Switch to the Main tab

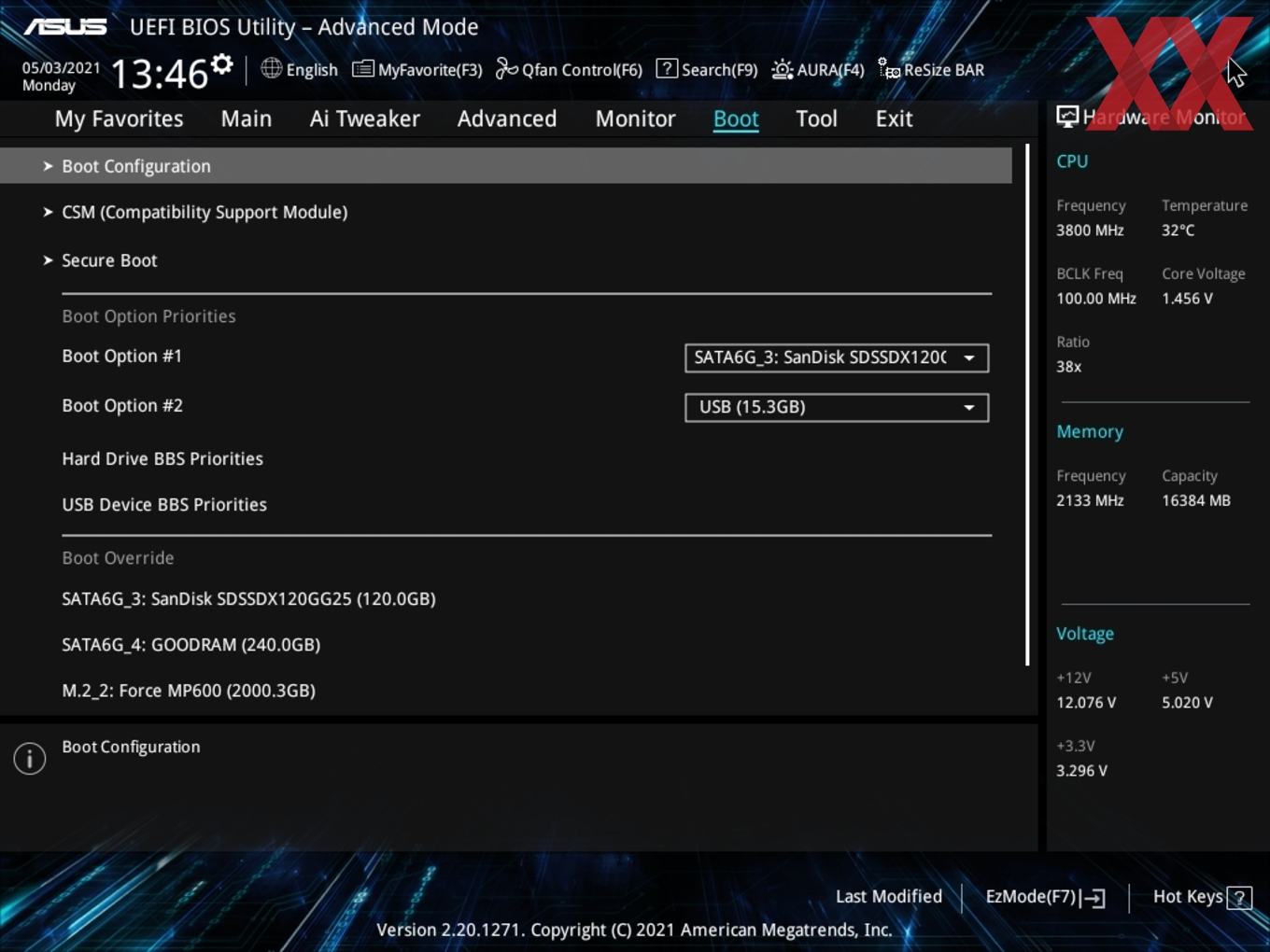pos(247,119)
